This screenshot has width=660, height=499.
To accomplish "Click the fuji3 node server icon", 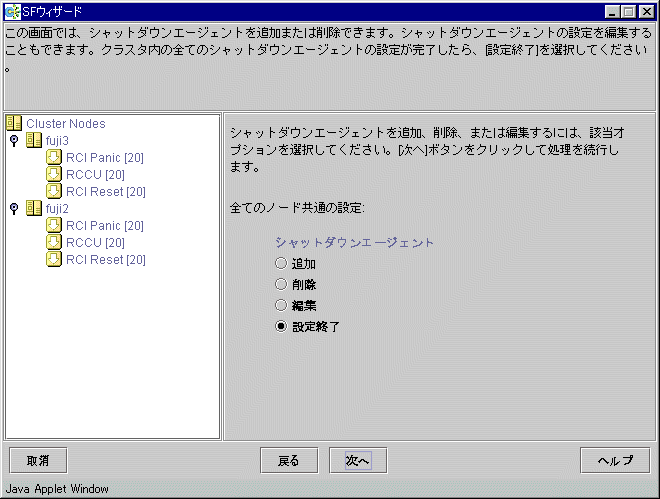I will pyautogui.click(x=34, y=140).
